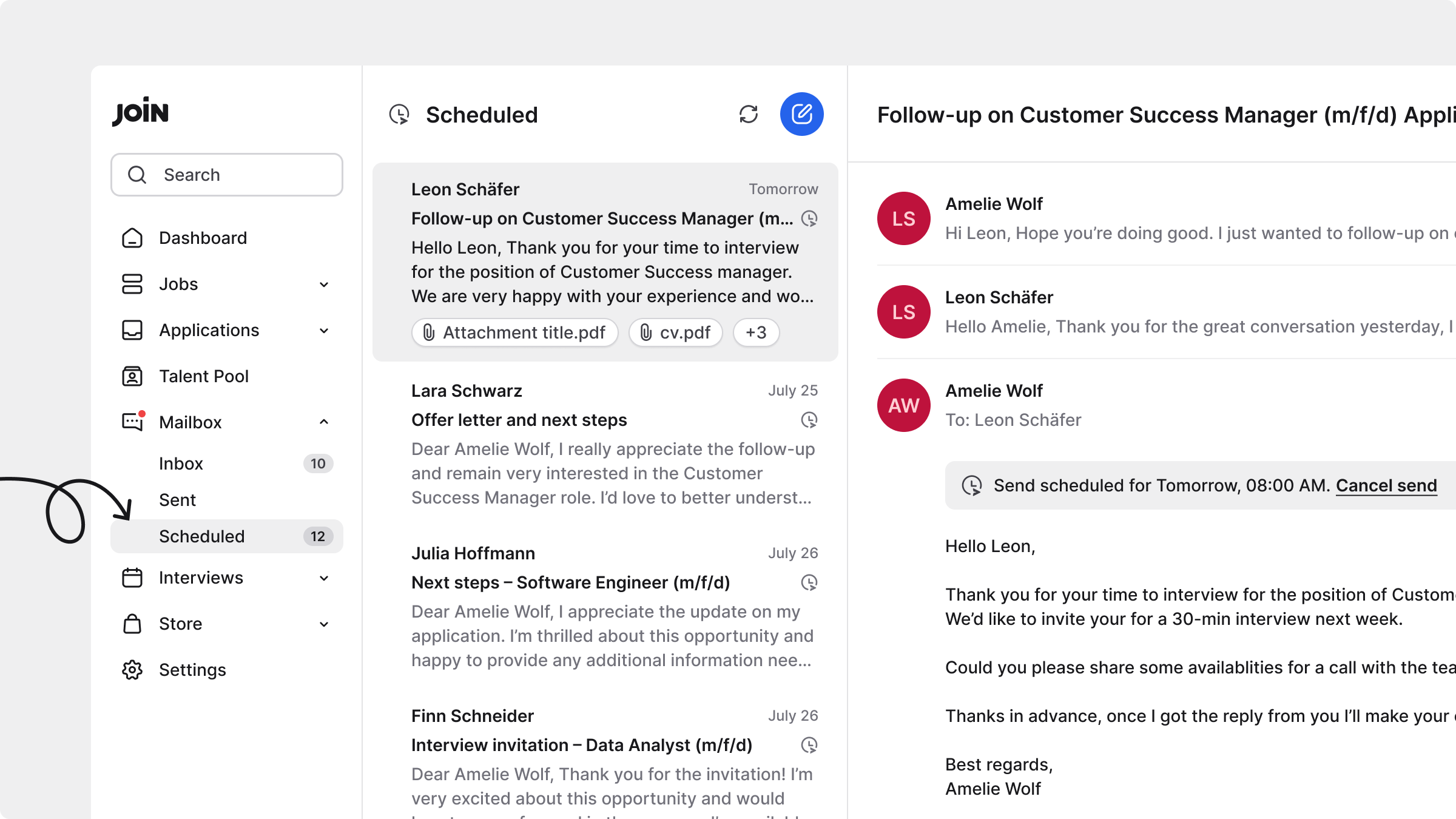This screenshot has height=819, width=1456.
Task: Expand the Jobs menu chevron
Action: [x=324, y=284]
